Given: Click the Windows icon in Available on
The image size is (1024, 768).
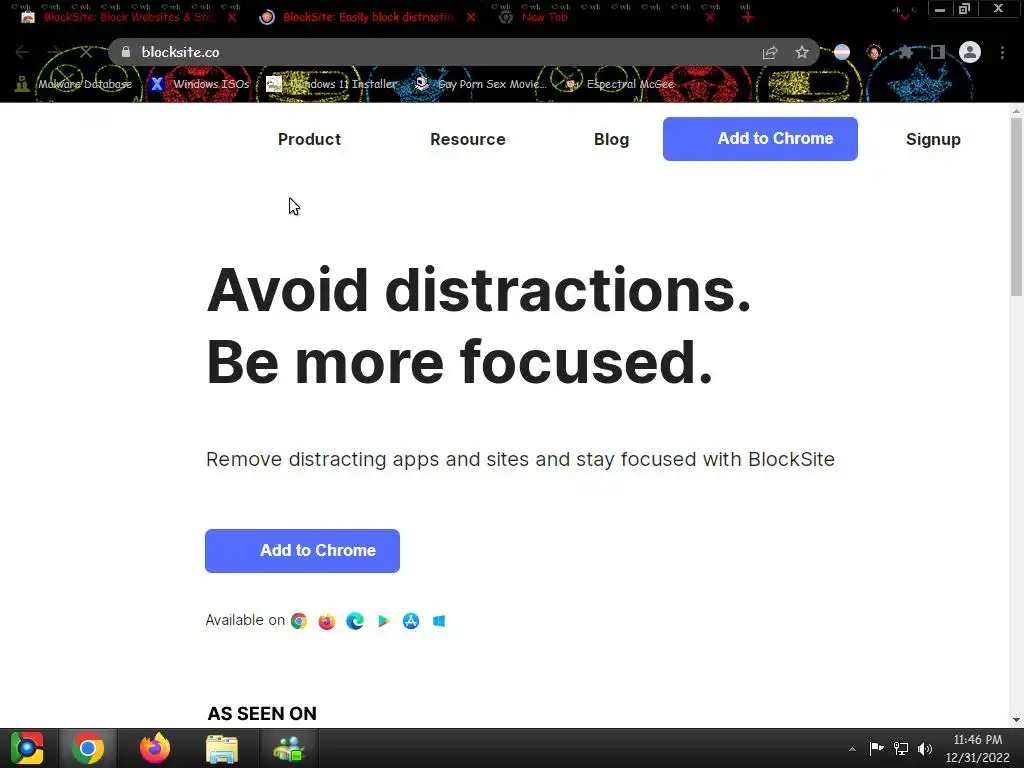Looking at the screenshot, I should 439,621.
